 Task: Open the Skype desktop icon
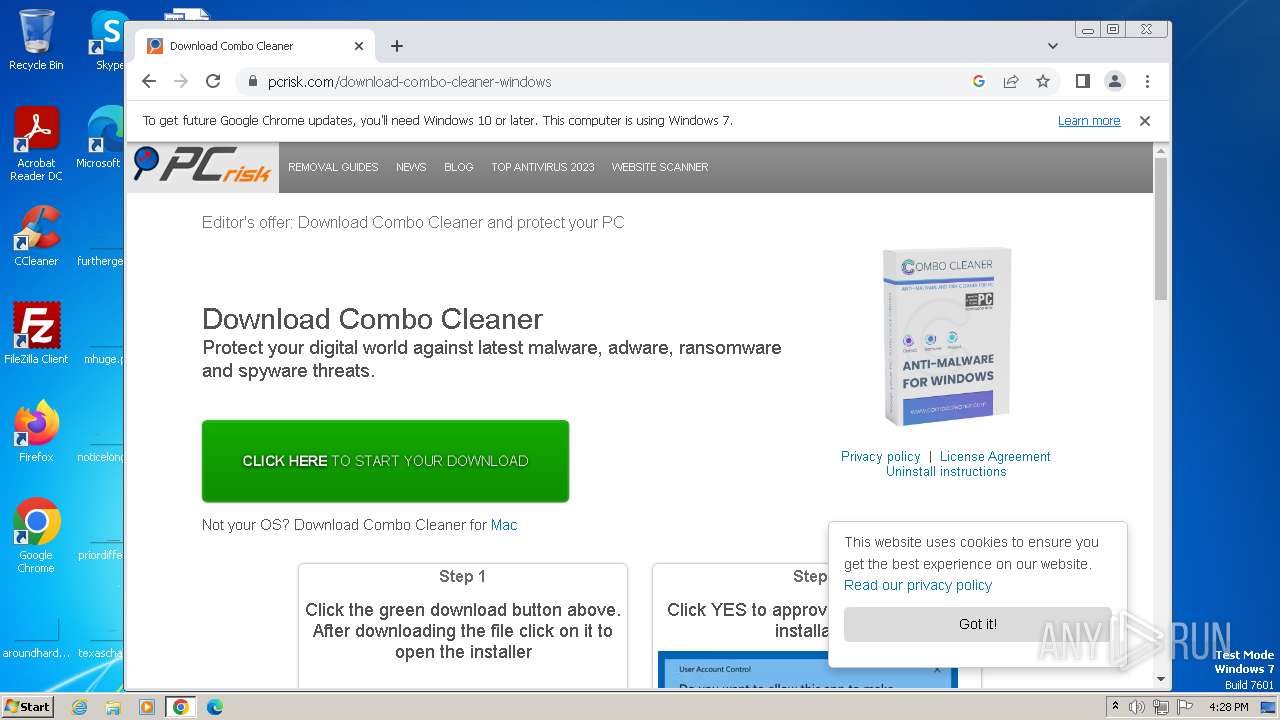(x=108, y=40)
